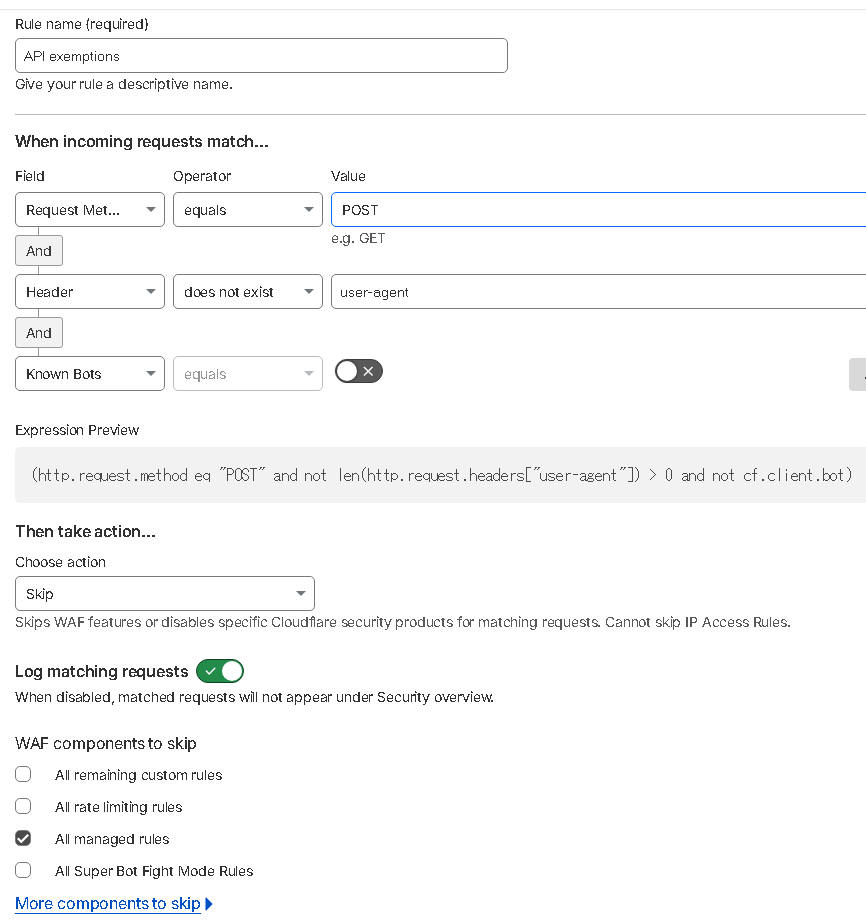Open the Known Bots field dropdown
Screen dimensions: 866x924
(x=90, y=374)
